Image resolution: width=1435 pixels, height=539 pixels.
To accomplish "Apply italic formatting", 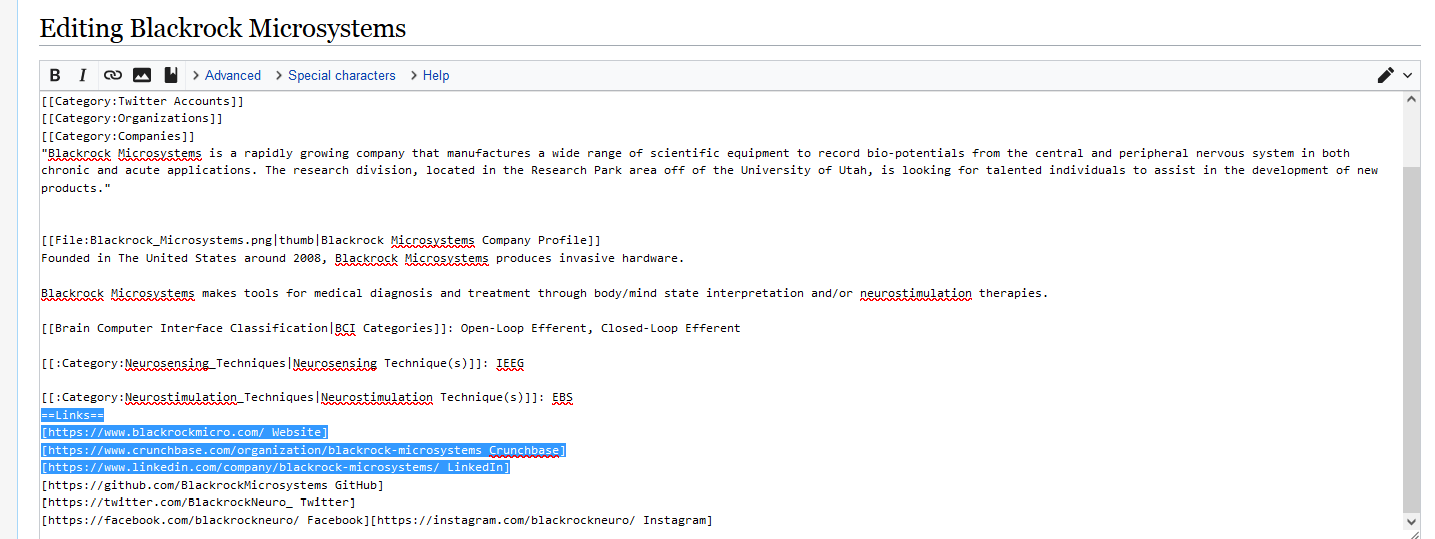I will 83,75.
